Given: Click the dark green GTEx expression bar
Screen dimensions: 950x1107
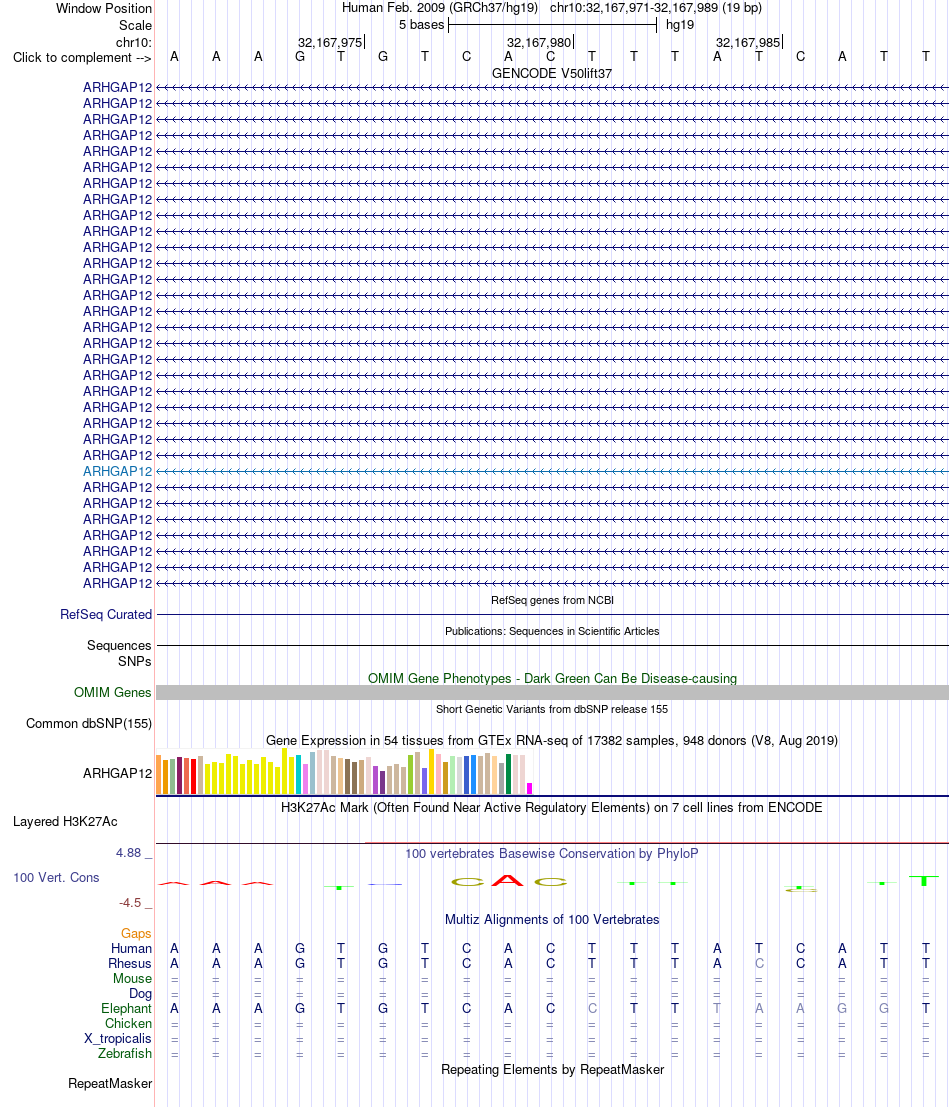Looking at the screenshot, I should coord(508,774).
